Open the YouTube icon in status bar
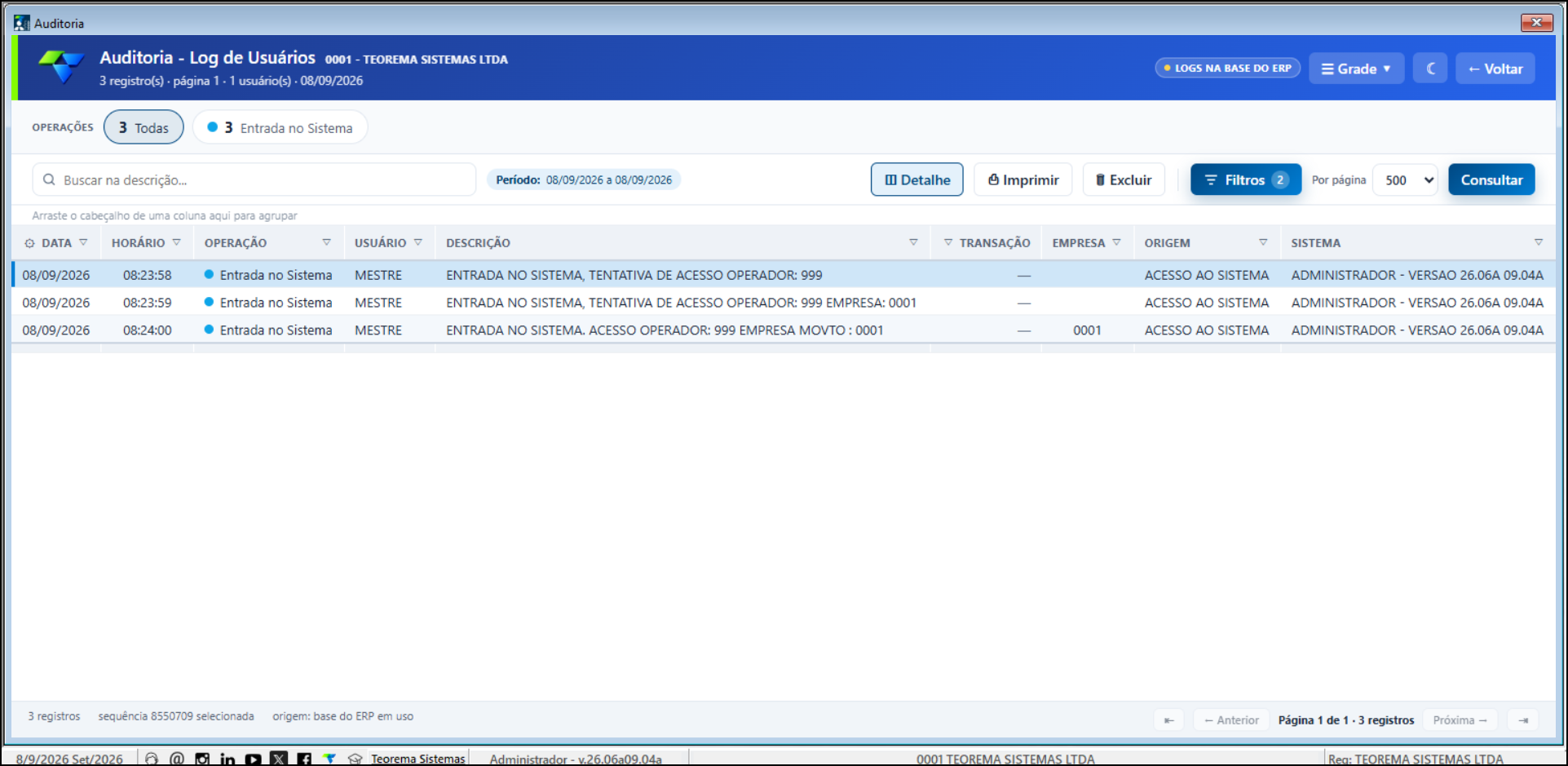This screenshot has width=1568, height=766. coord(254,759)
